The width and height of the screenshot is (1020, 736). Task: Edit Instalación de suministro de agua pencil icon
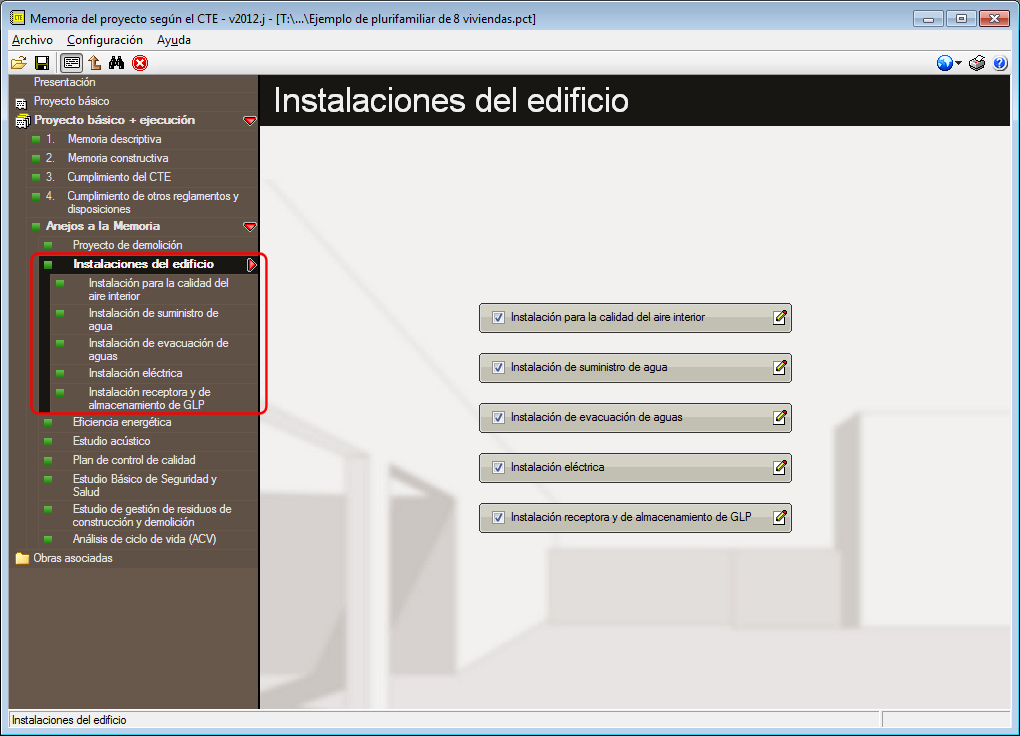pyautogui.click(x=780, y=368)
